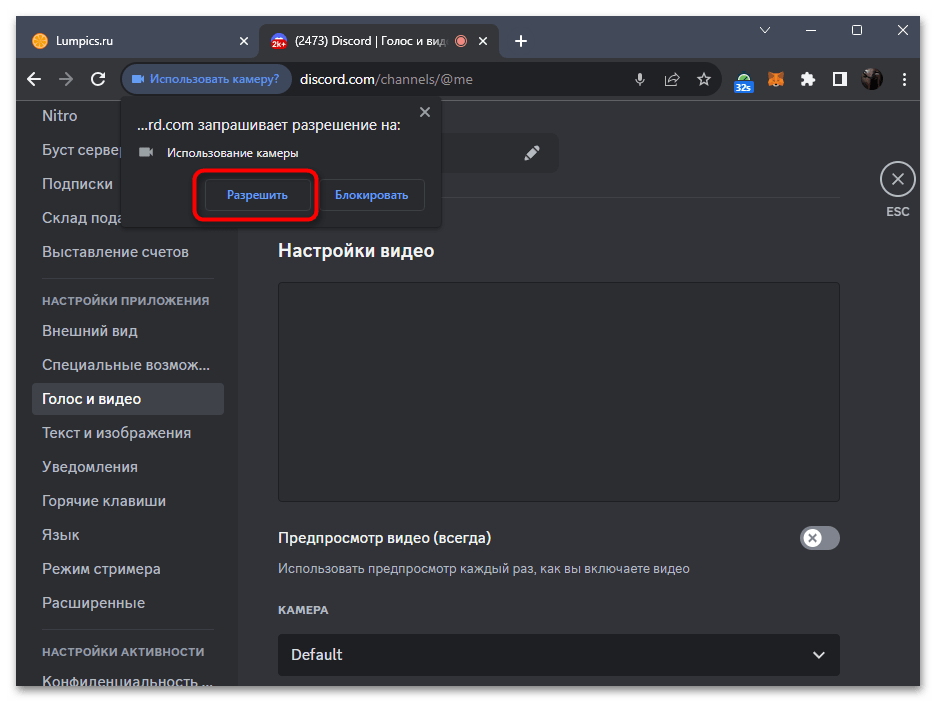The height and width of the screenshot is (702, 936).
Task: Open the share icon next to the URL
Action: (672, 79)
